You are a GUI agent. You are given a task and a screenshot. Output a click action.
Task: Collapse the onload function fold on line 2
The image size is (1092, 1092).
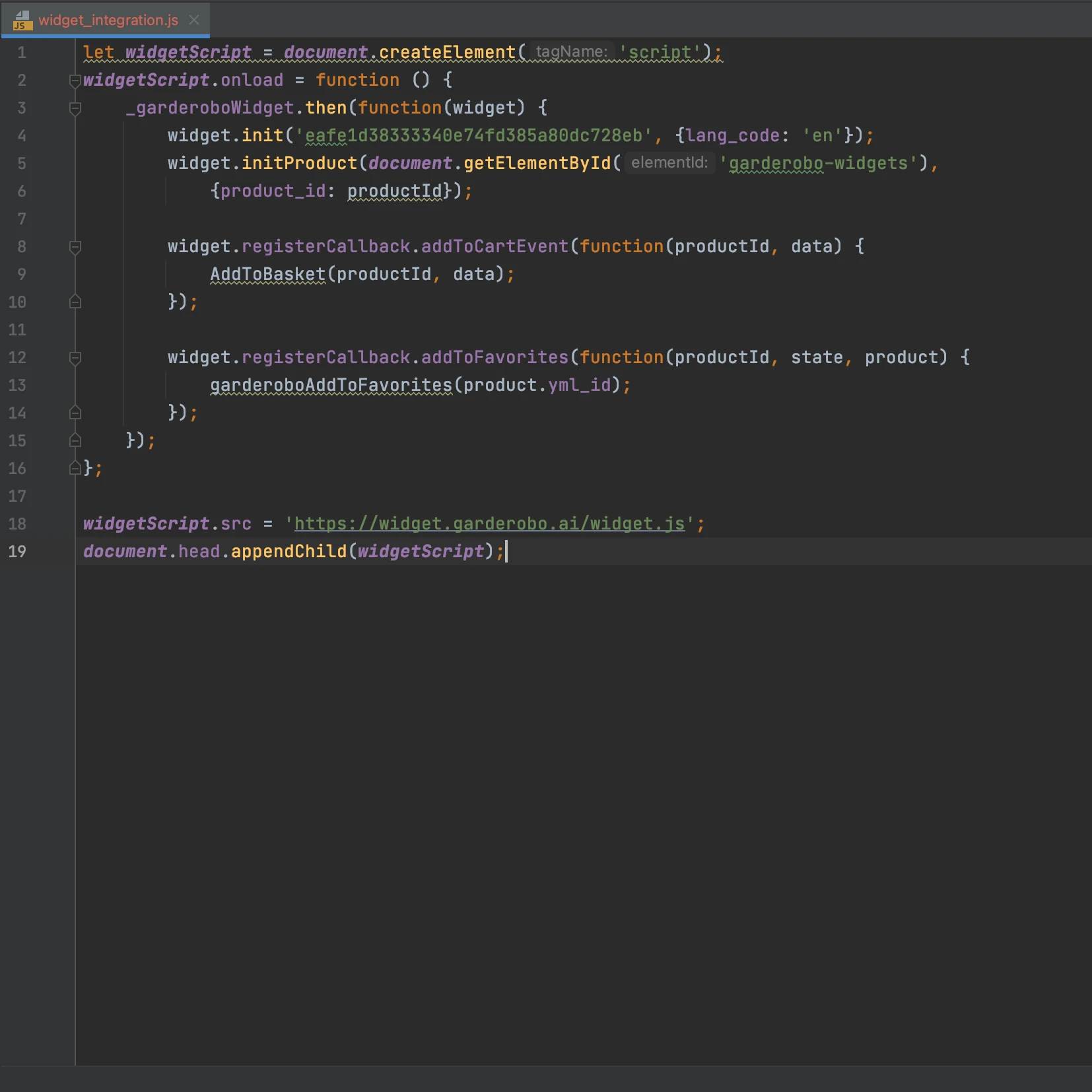coord(75,81)
